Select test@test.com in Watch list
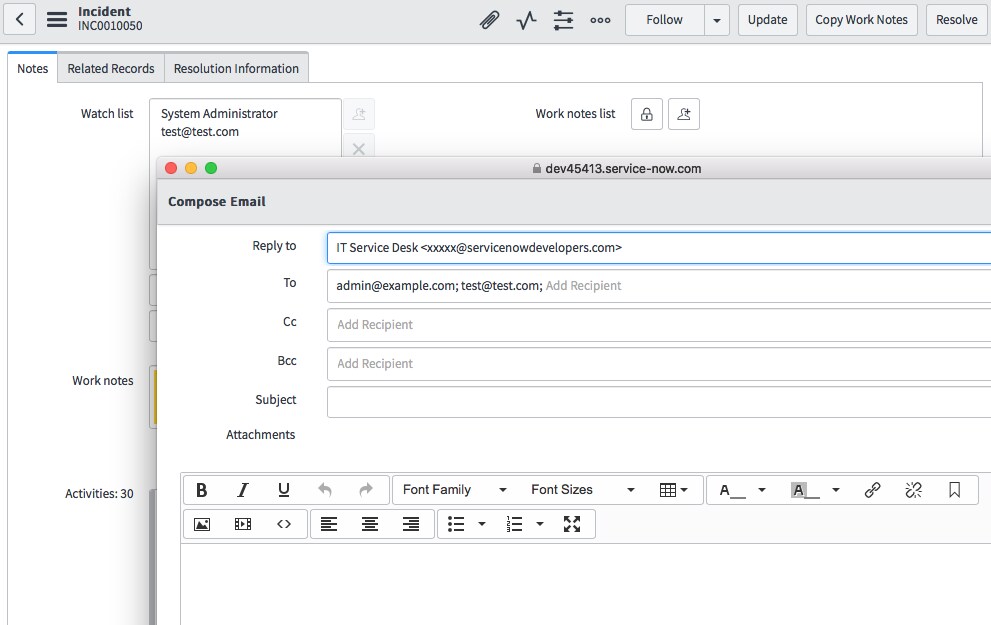This screenshot has width=991, height=625. [200, 132]
